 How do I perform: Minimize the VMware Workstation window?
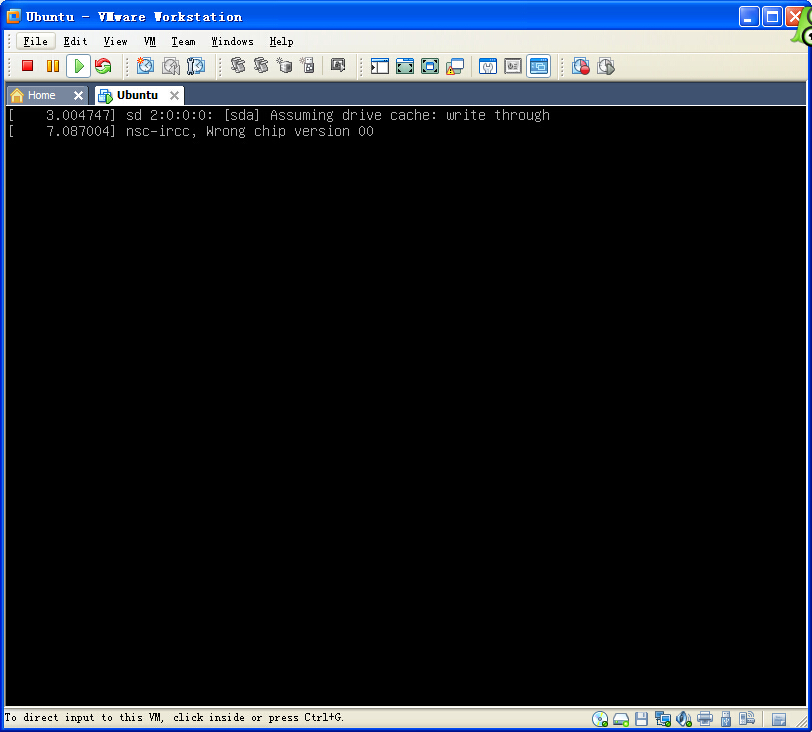pos(748,17)
